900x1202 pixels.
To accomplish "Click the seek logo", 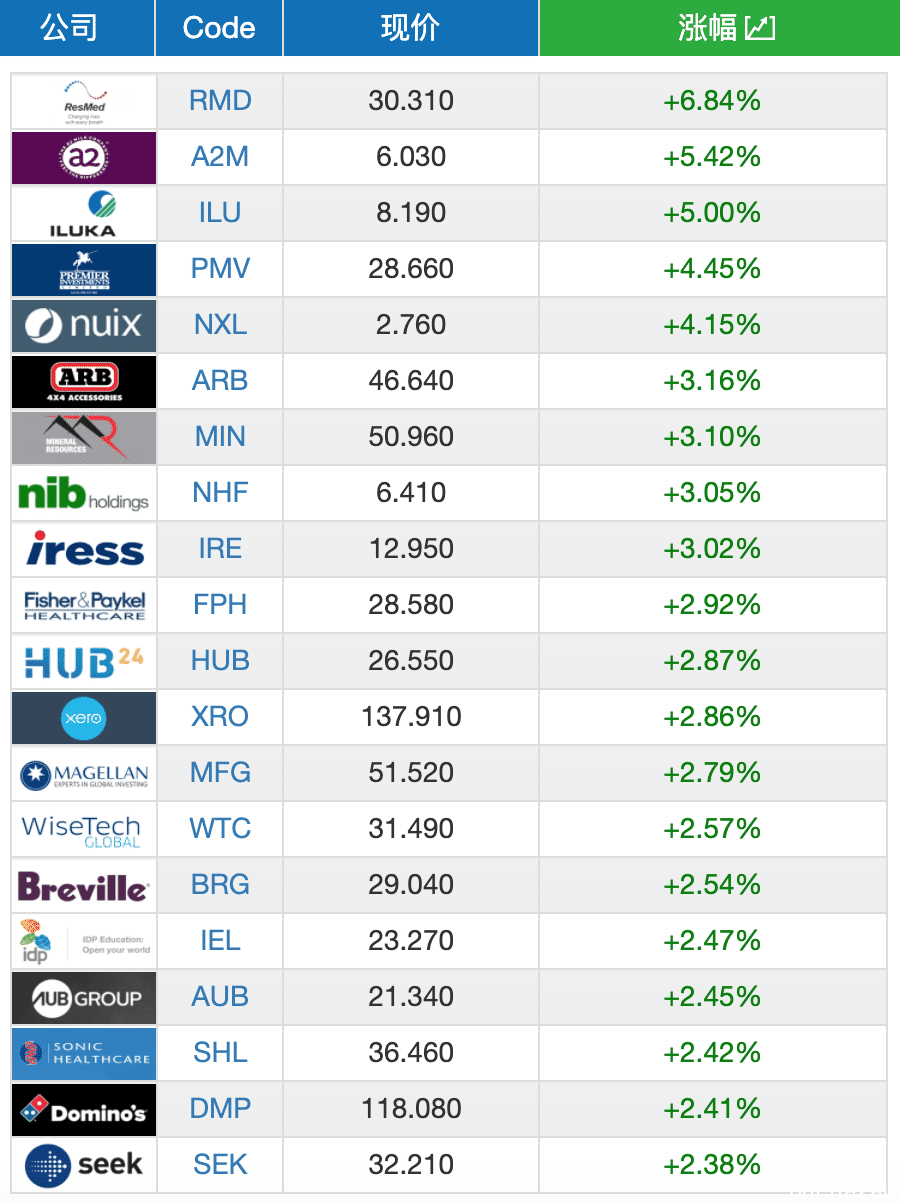I will (x=84, y=1165).
